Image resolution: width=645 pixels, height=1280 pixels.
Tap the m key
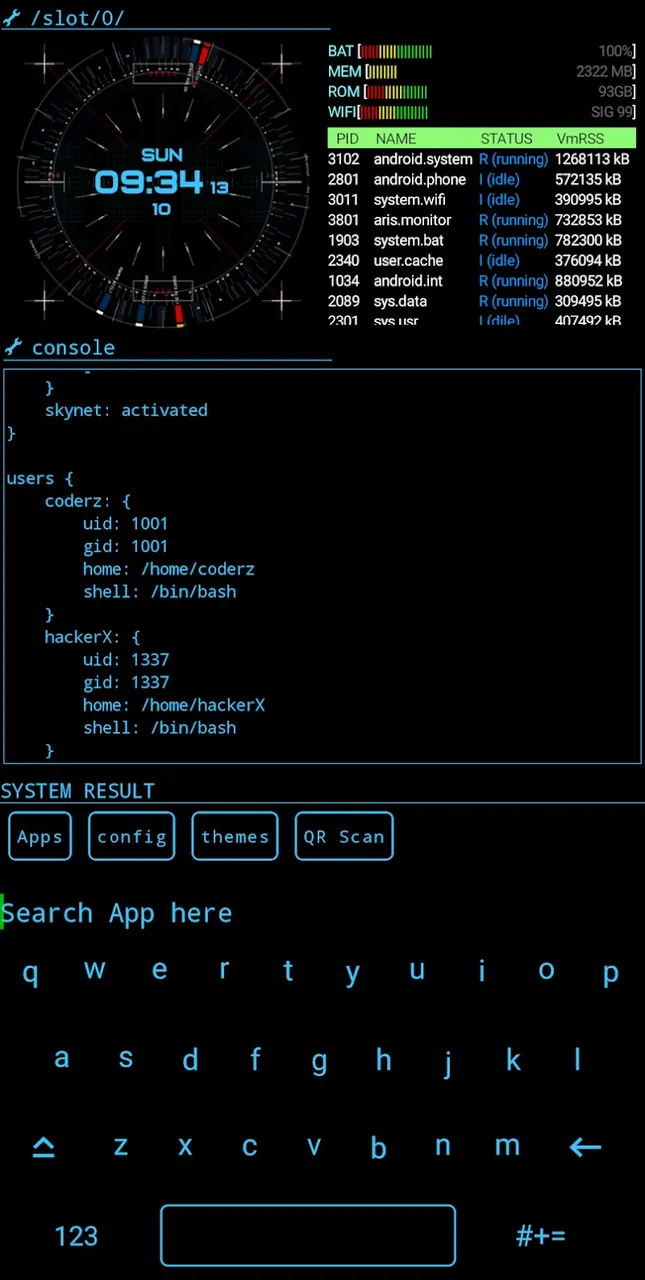507,1146
